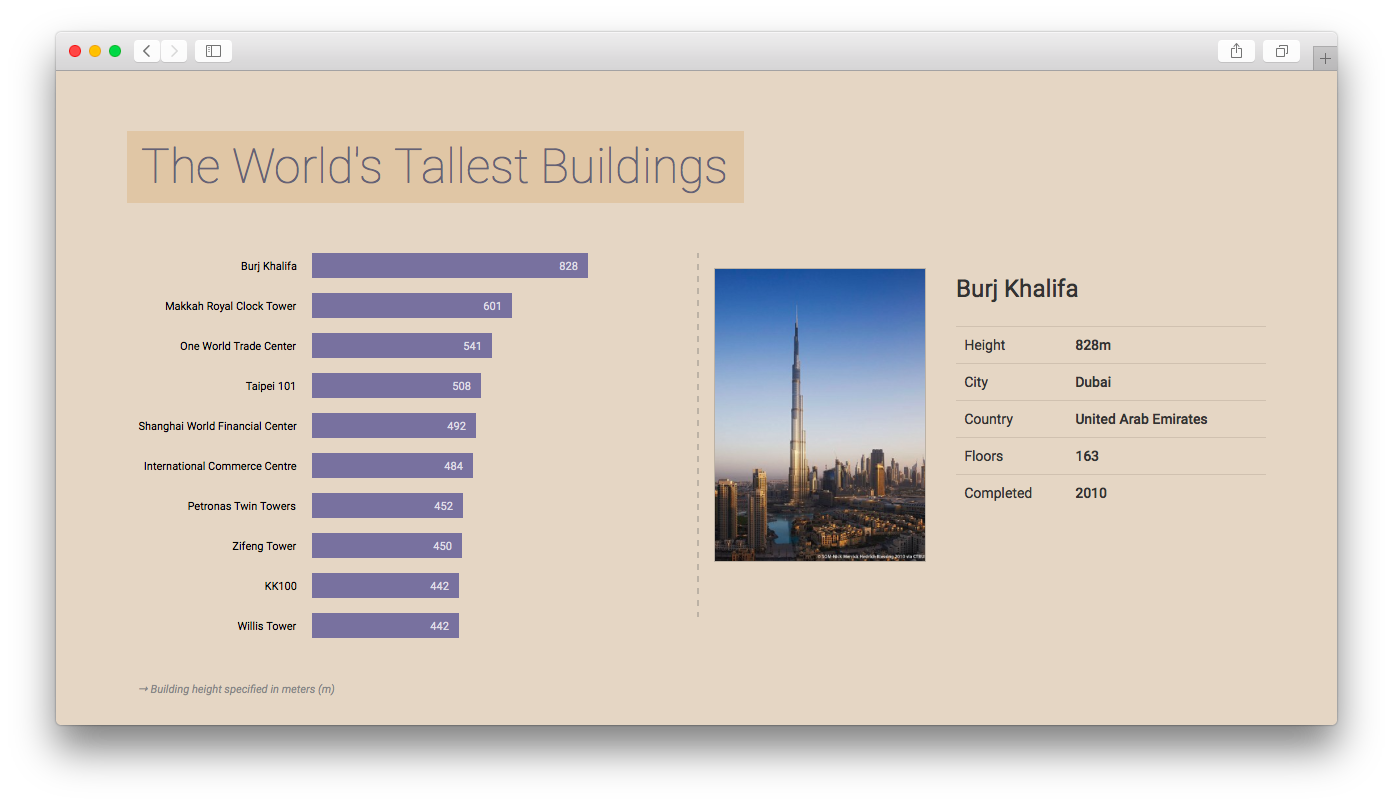Select the Shanghai World Financial Center bar
Screen dimensions: 1393x805
(394, 426)
